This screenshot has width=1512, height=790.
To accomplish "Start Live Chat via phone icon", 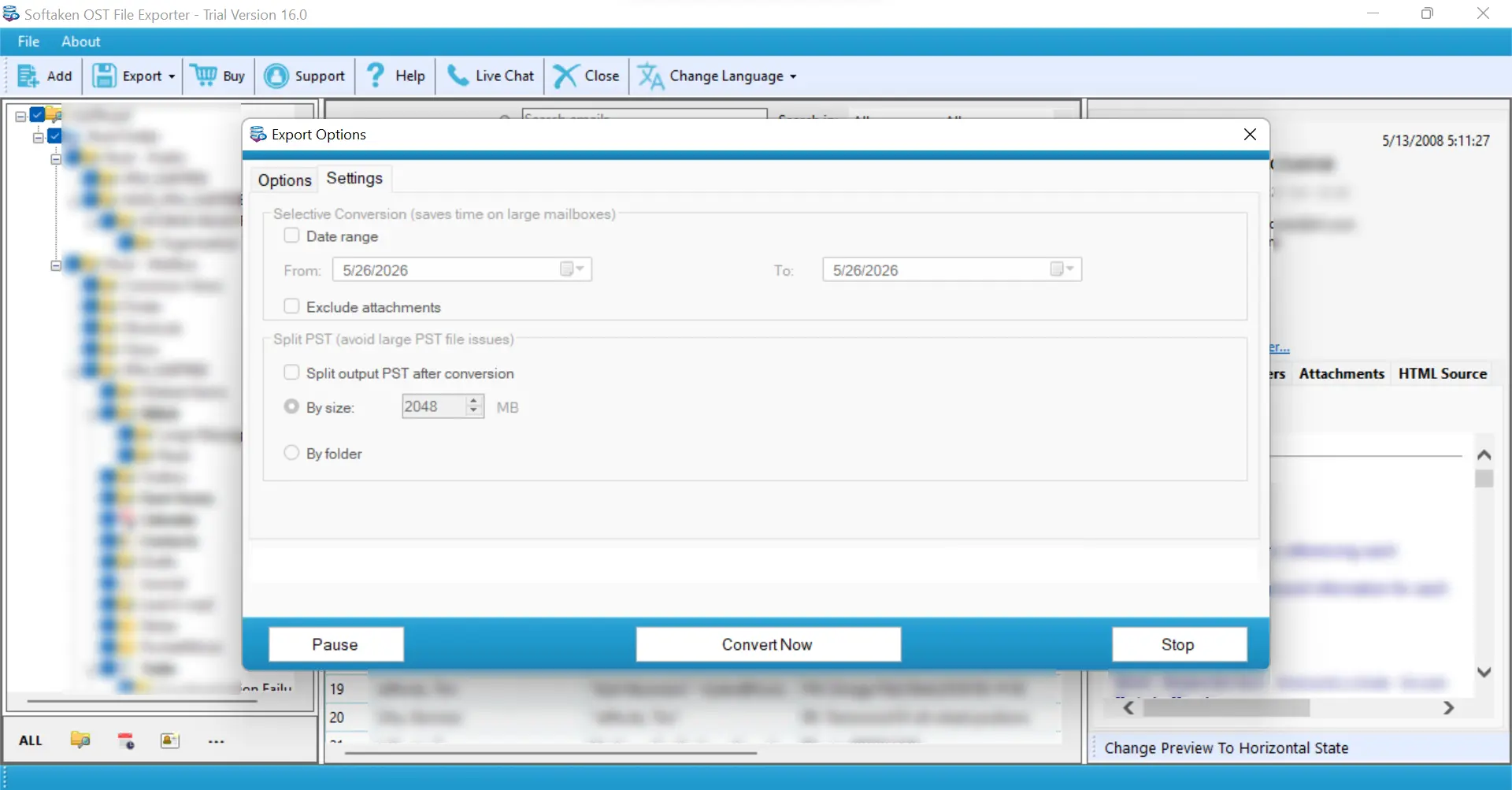I will 458,76.
